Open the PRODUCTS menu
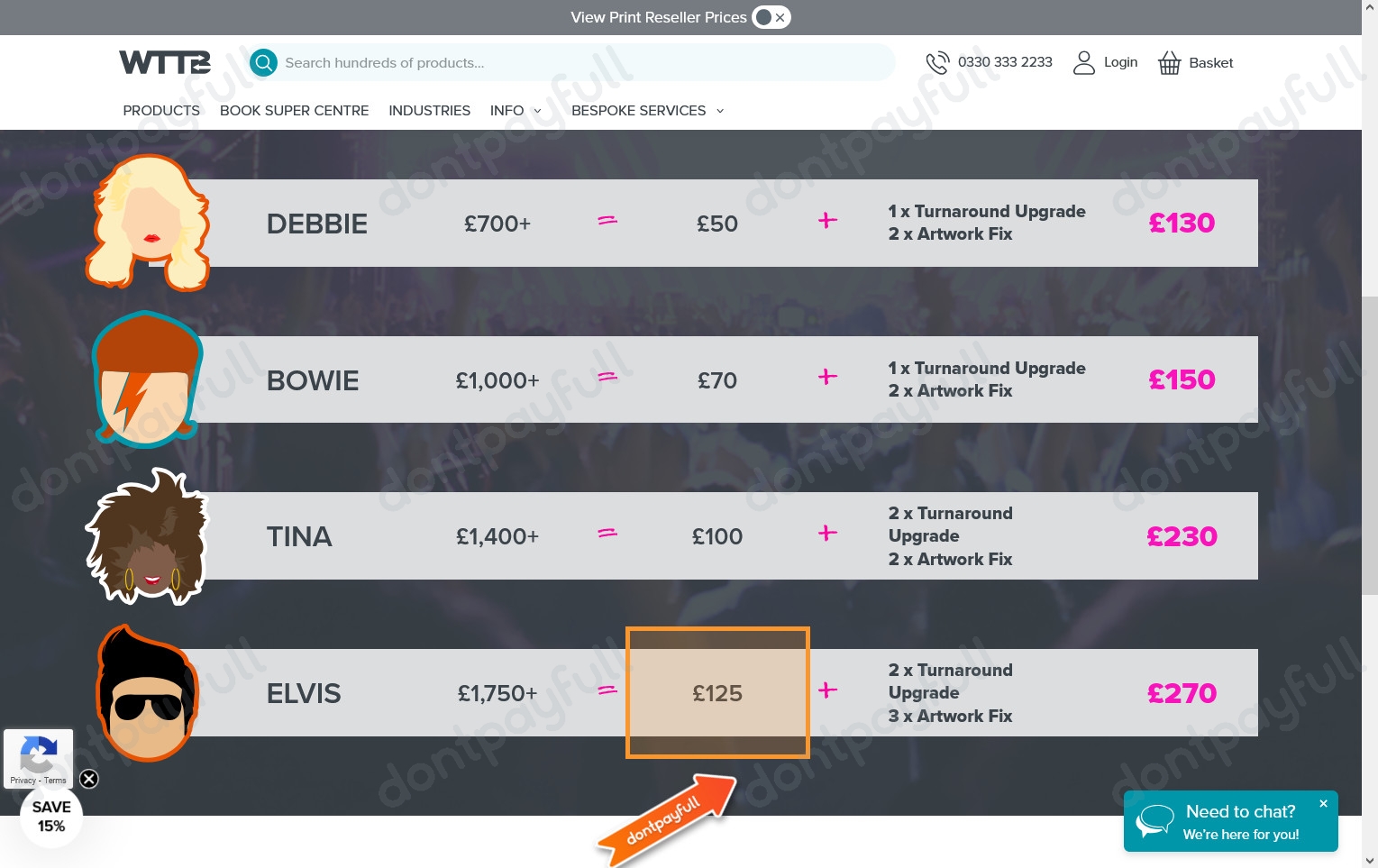 [161, 111]
